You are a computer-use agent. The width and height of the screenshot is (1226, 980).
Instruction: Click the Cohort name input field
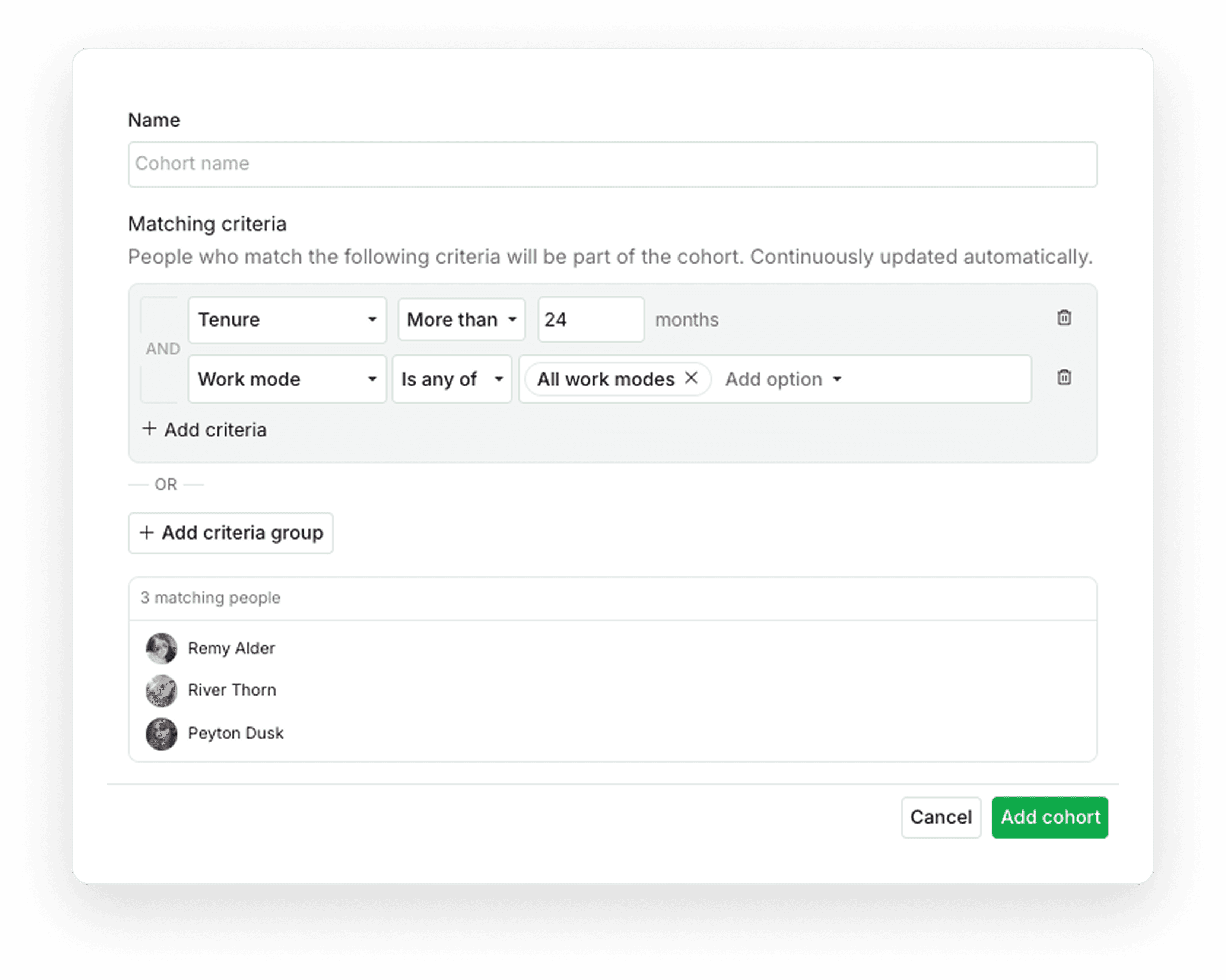[x=612, y=164]
